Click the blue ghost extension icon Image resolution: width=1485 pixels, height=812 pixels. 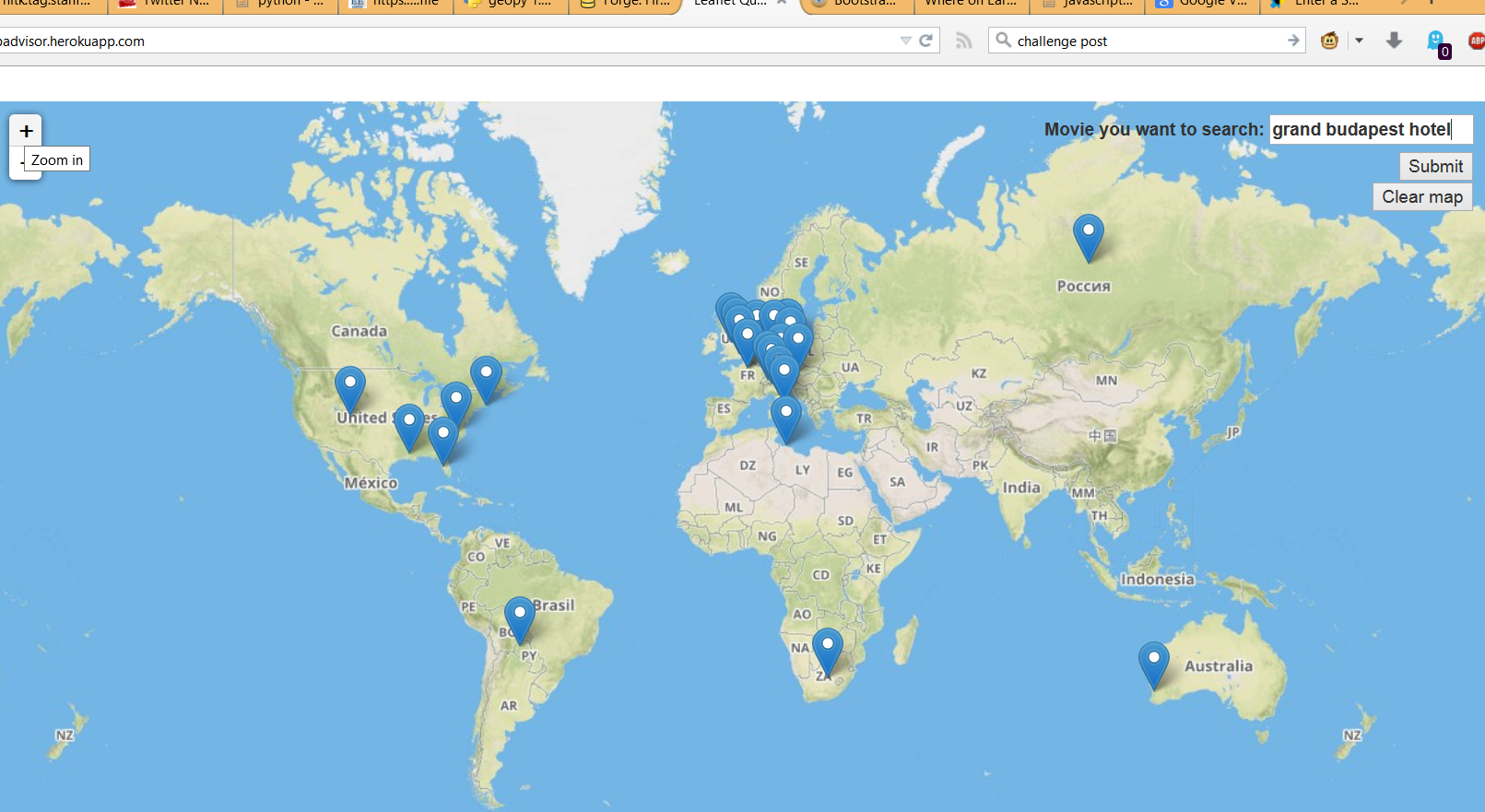tap(1436, 41)
